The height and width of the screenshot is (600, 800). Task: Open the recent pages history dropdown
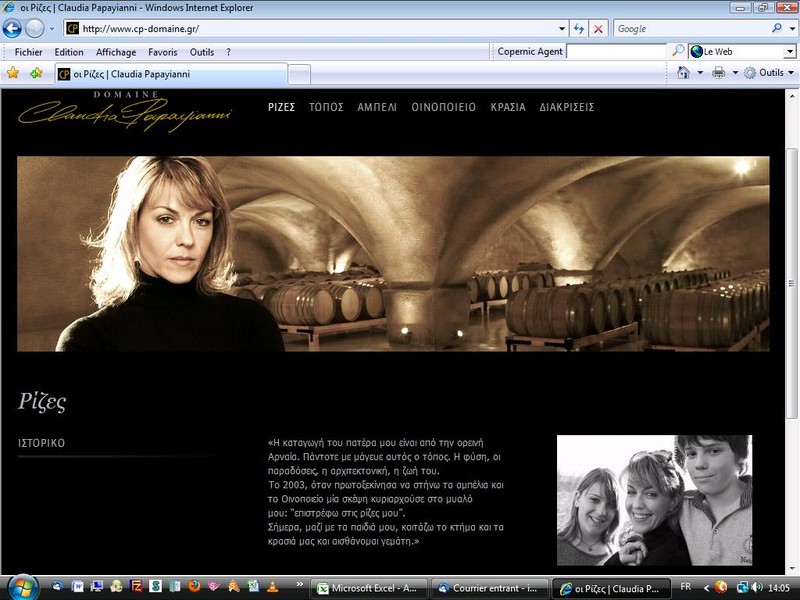pos(52,29)
